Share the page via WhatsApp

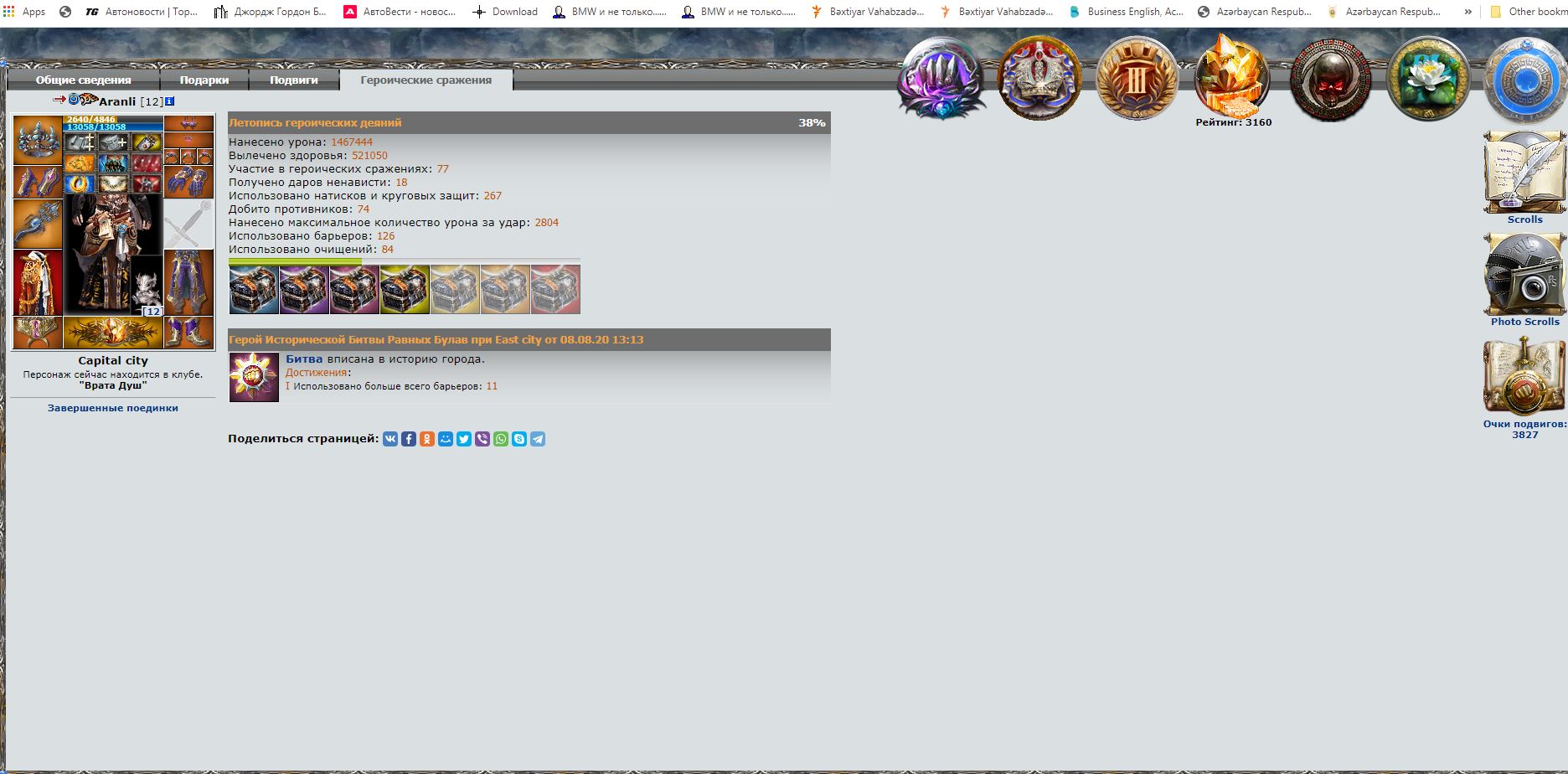[501, 439]
